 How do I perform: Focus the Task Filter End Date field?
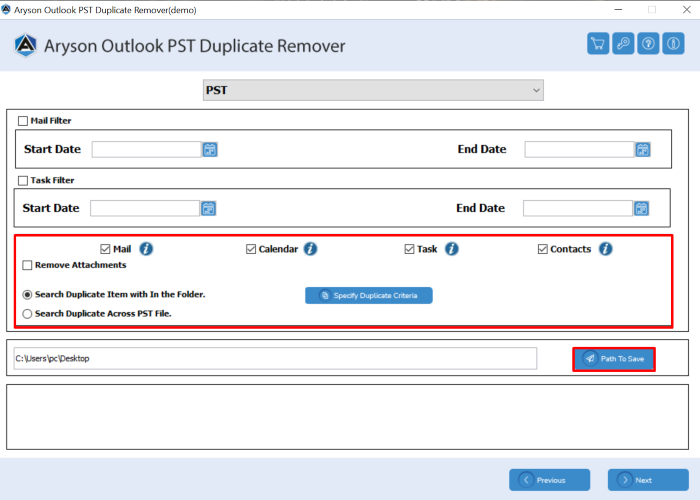coord(578,208)
